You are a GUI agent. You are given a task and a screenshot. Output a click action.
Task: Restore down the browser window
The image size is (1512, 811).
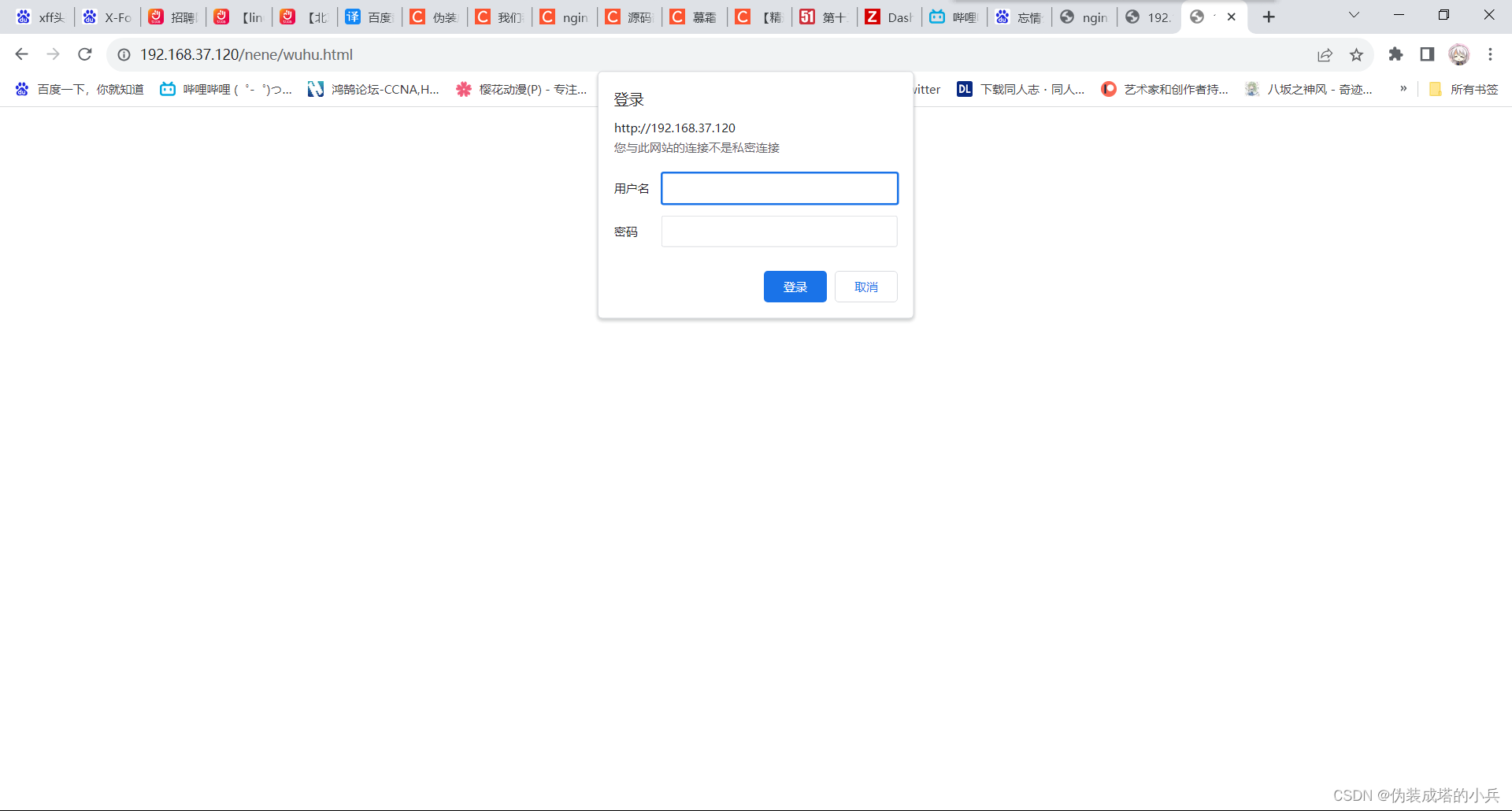coord(1443,15)
